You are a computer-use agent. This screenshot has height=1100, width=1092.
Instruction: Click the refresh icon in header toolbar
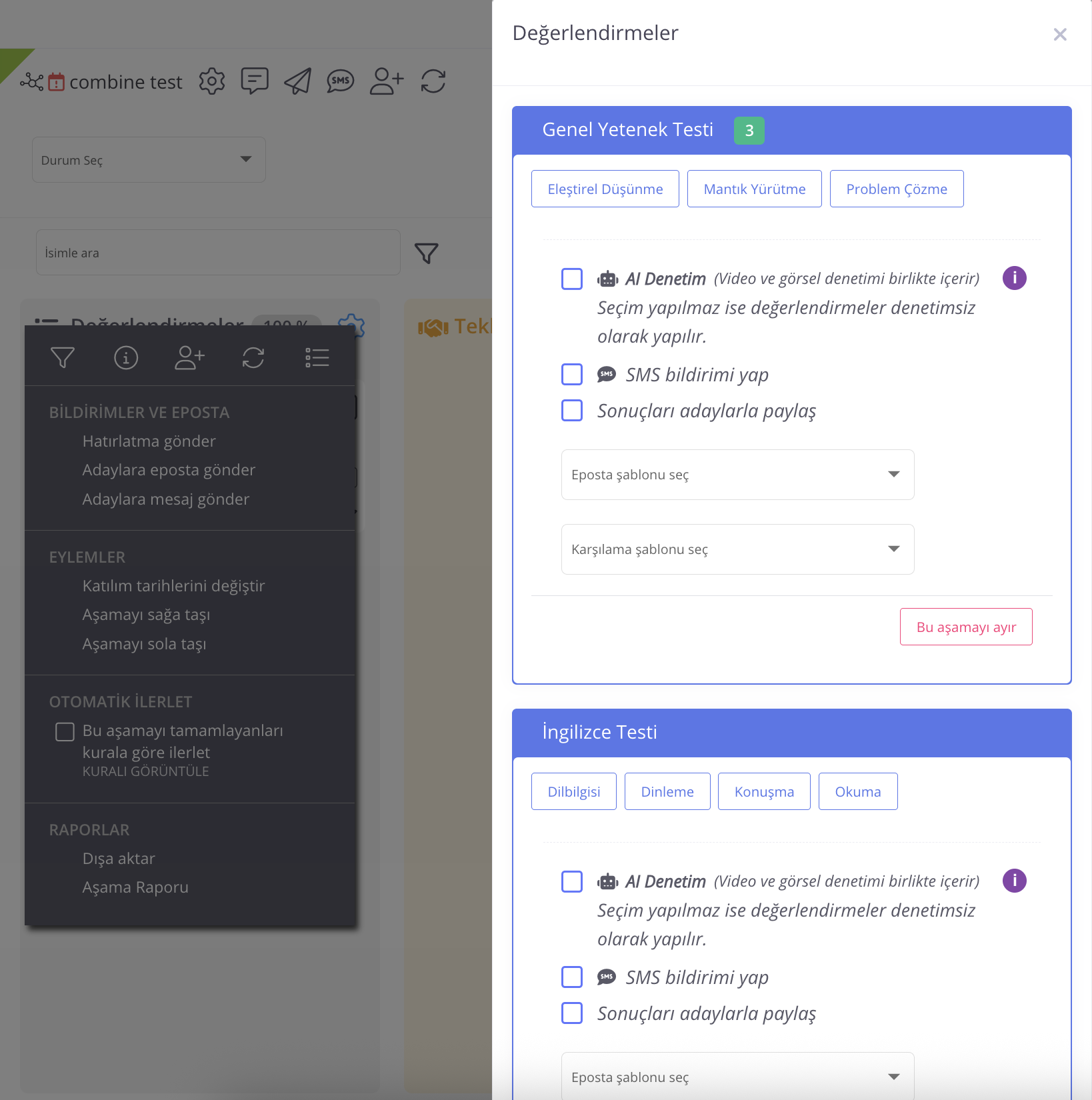433,81
